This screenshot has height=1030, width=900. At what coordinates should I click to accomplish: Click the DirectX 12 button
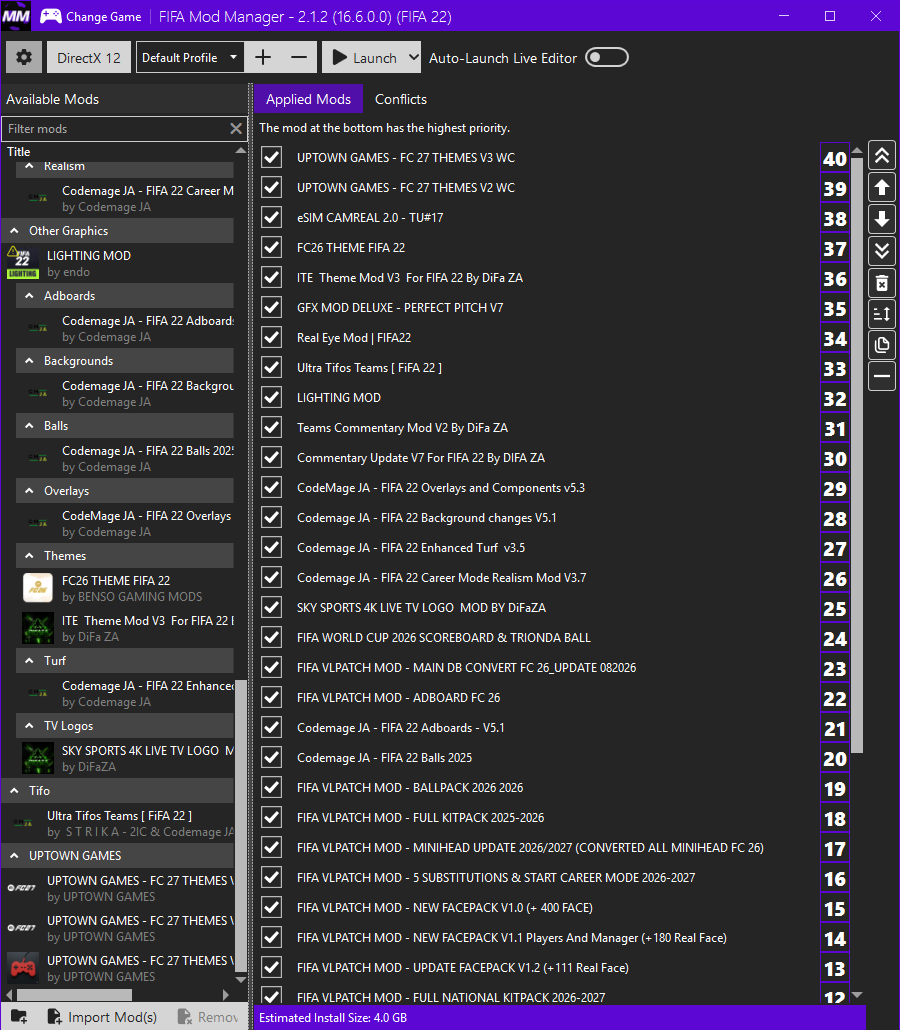(x=89, y=58)
